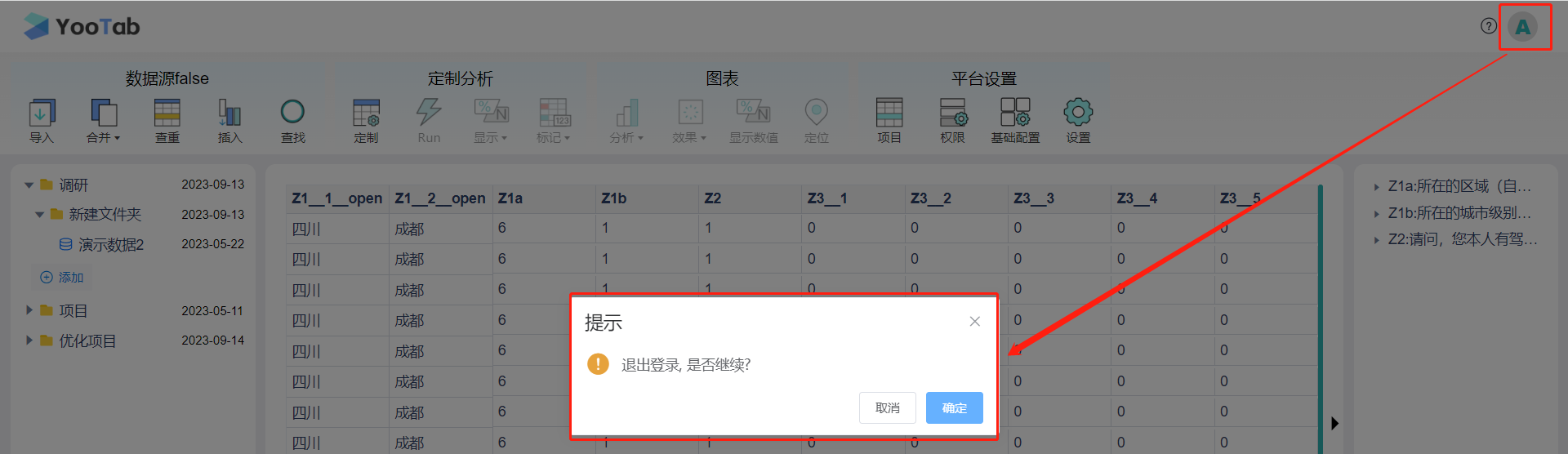Image resolution: width=1568 pixels, height=454 pixels.
Task: Toggle the 显示数值 show values icon
Action: 753,112
